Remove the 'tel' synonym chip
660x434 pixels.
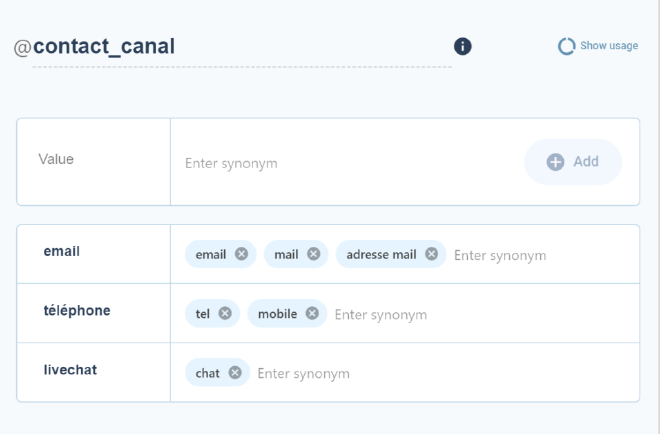coord(225,313)
